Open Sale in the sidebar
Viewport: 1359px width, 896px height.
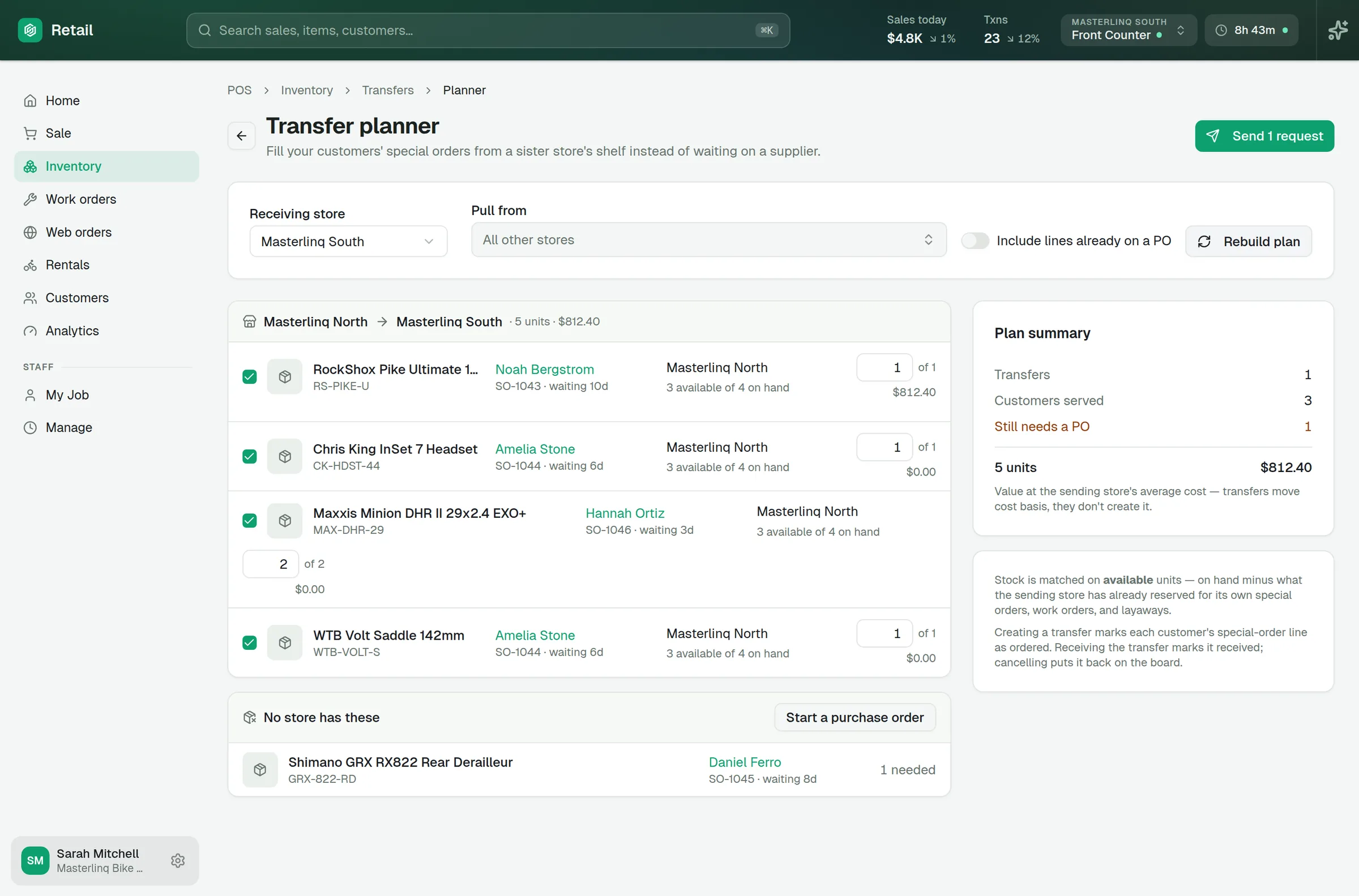[x=107, y=133]
